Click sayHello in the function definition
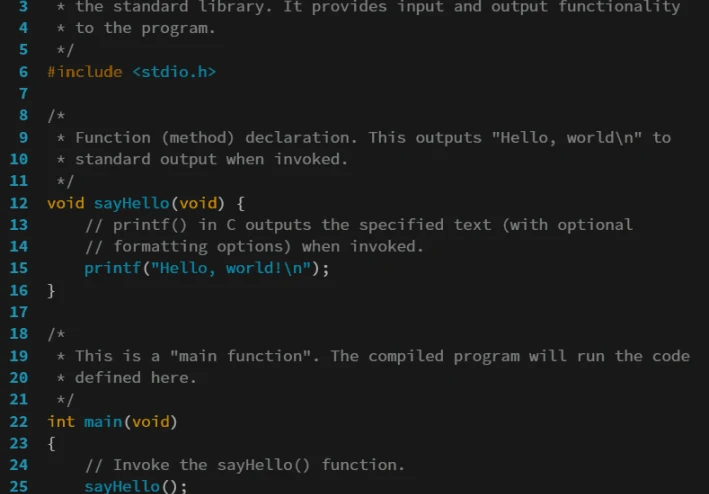This screenshot has width=709, height=494. click(x=132, y=203)
